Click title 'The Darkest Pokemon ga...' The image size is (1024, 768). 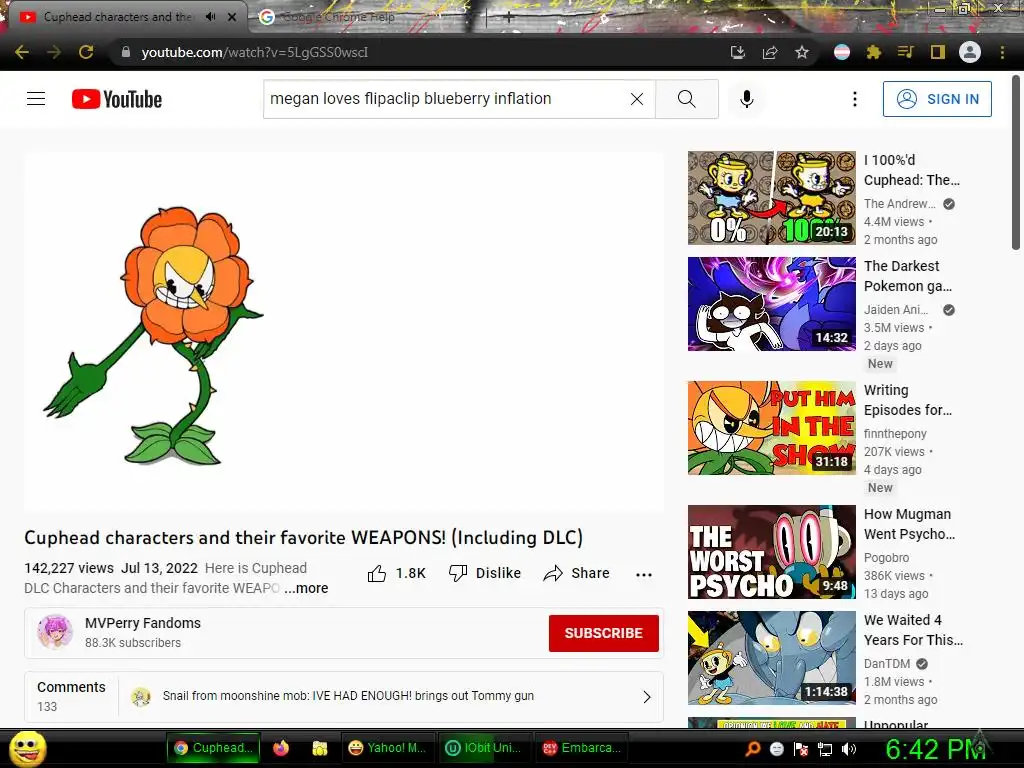908,276
